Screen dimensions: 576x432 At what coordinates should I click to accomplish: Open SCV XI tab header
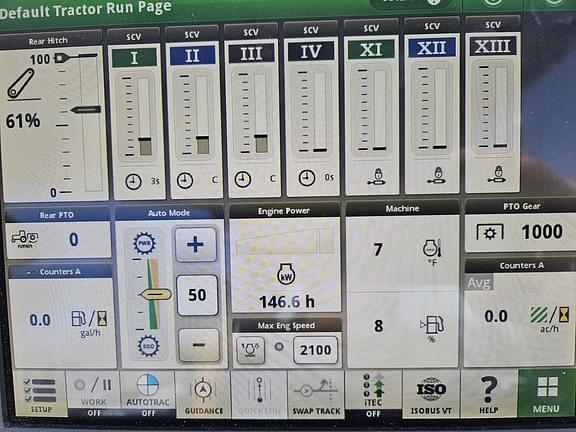(371, 50)
